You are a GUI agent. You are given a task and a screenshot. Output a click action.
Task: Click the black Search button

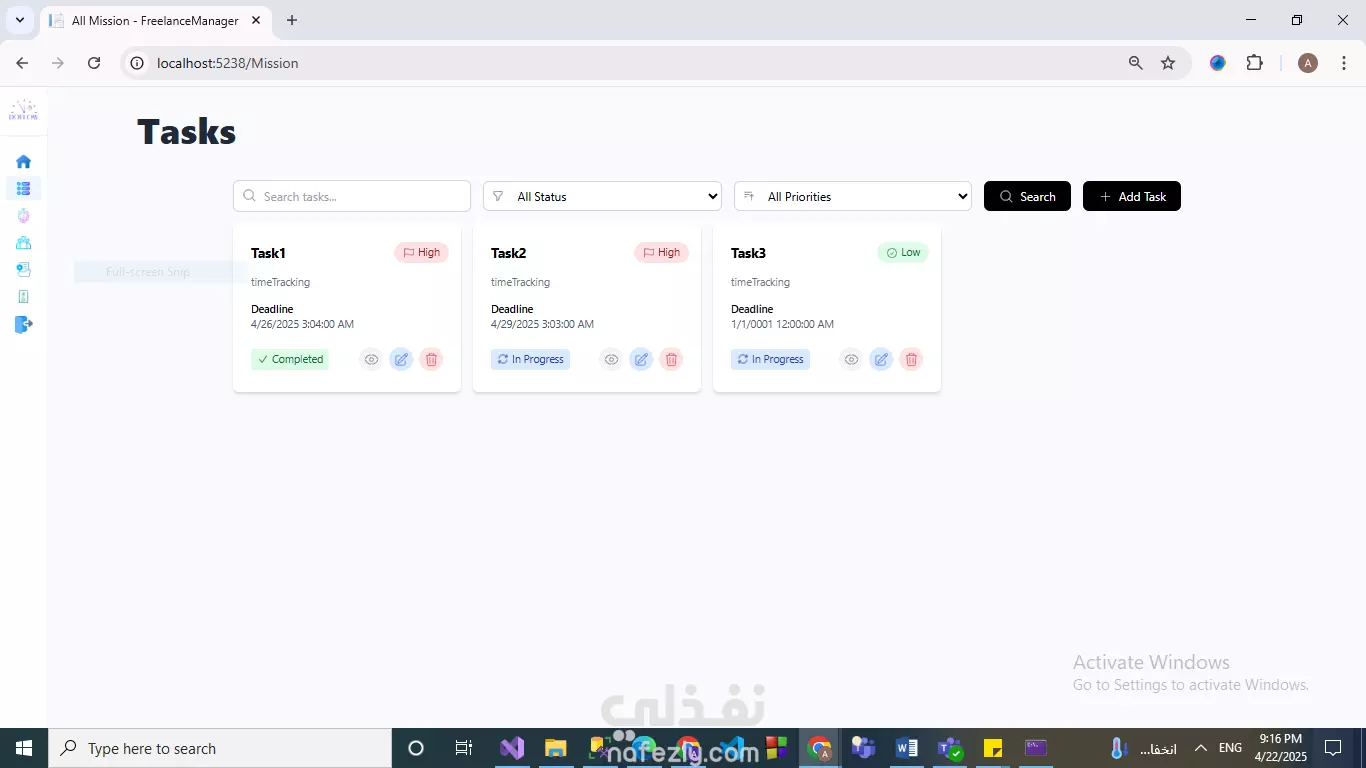coord(1027,196)
